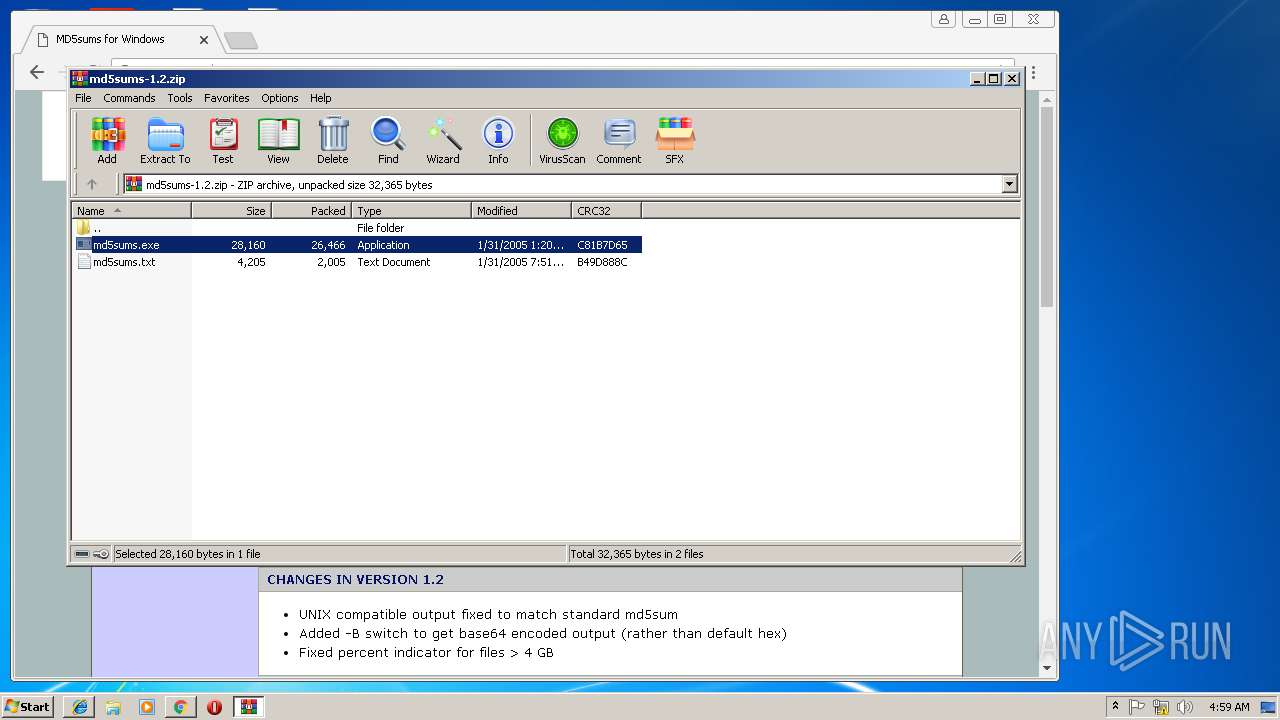Open the network tray icon

[x=1161, y=707]
